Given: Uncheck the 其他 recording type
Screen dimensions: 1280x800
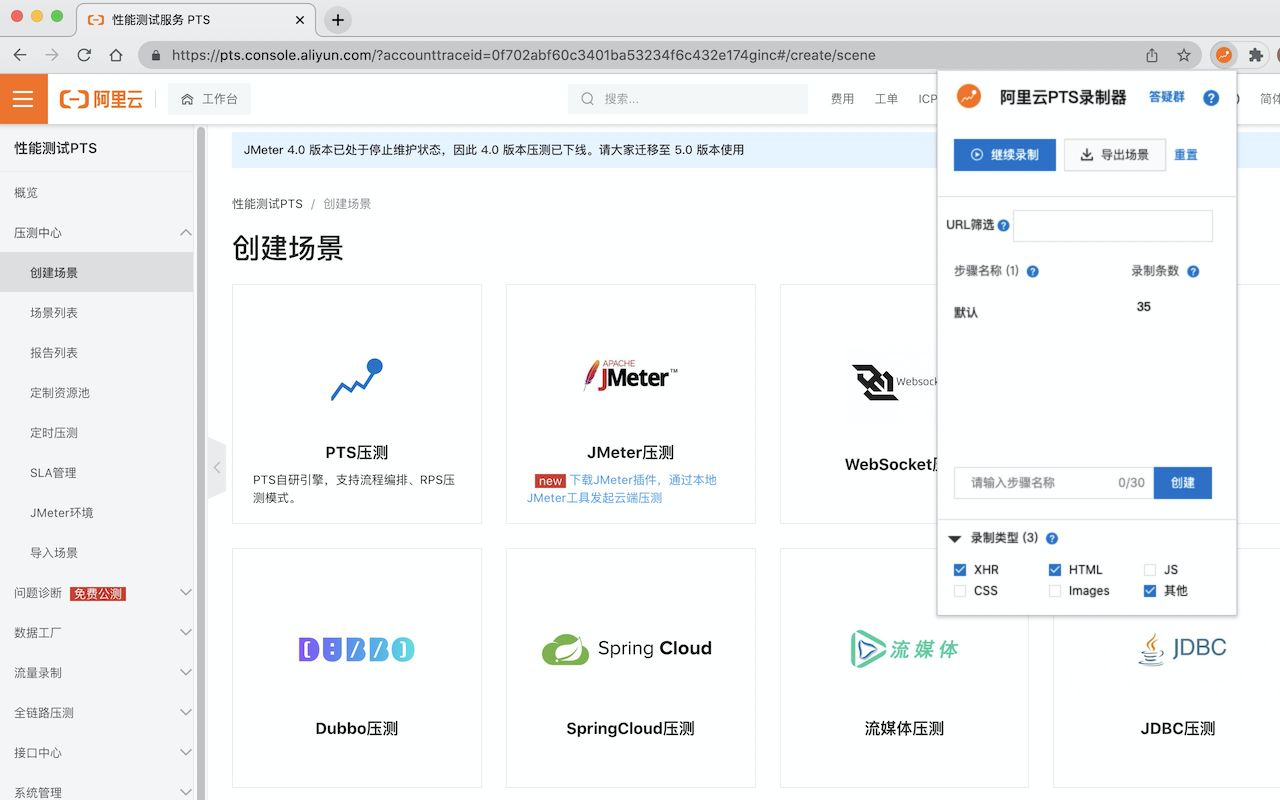Looking at the screenshot, I should (1150, 591).
